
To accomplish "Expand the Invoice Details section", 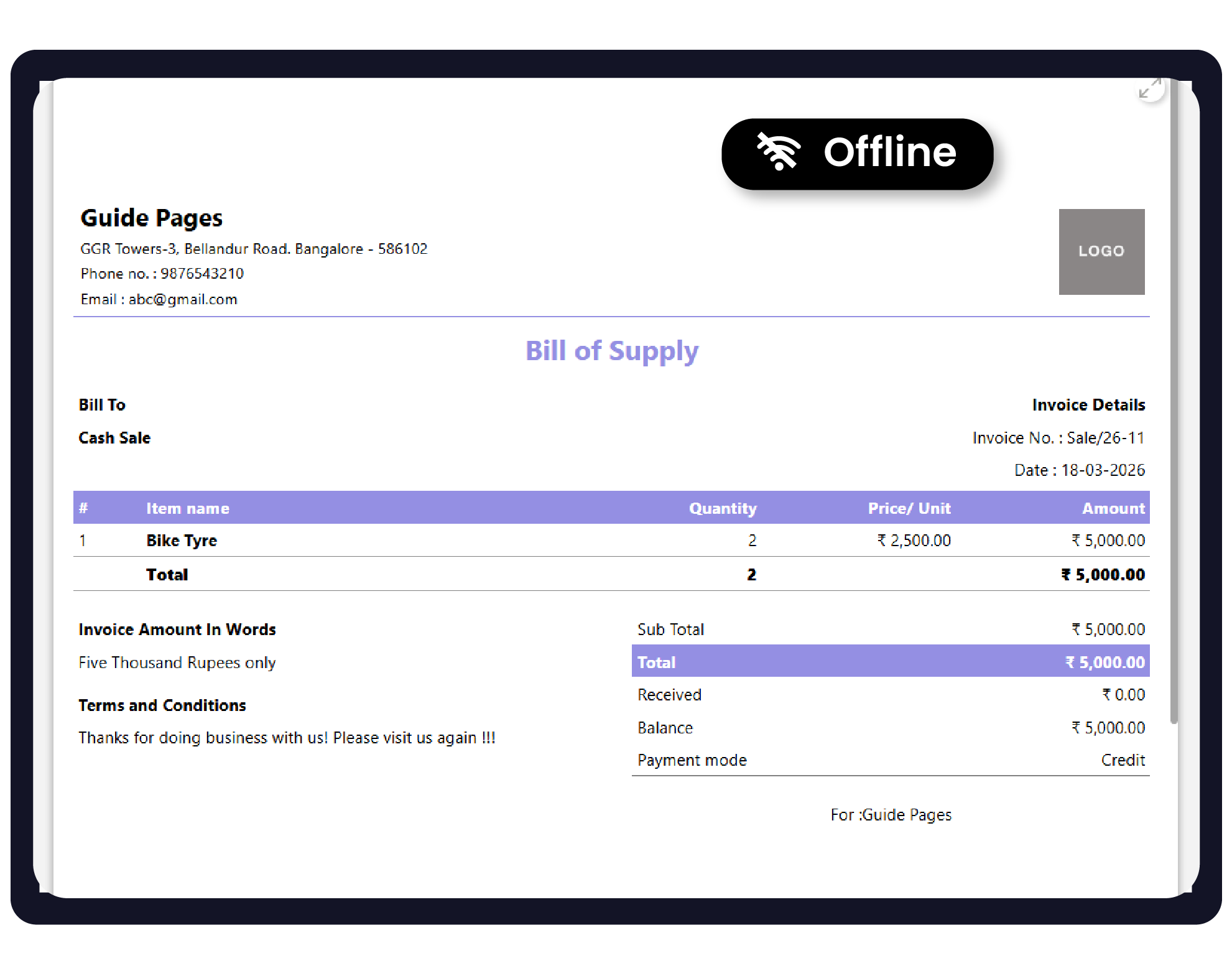I will (x=1090, y=404).
